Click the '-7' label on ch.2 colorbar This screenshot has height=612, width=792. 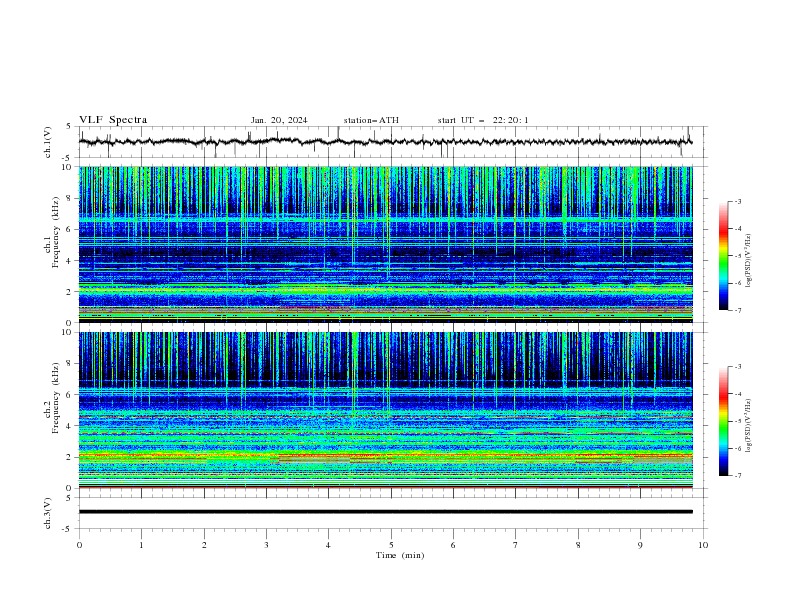pyautogui.click(x=737, y=475)
